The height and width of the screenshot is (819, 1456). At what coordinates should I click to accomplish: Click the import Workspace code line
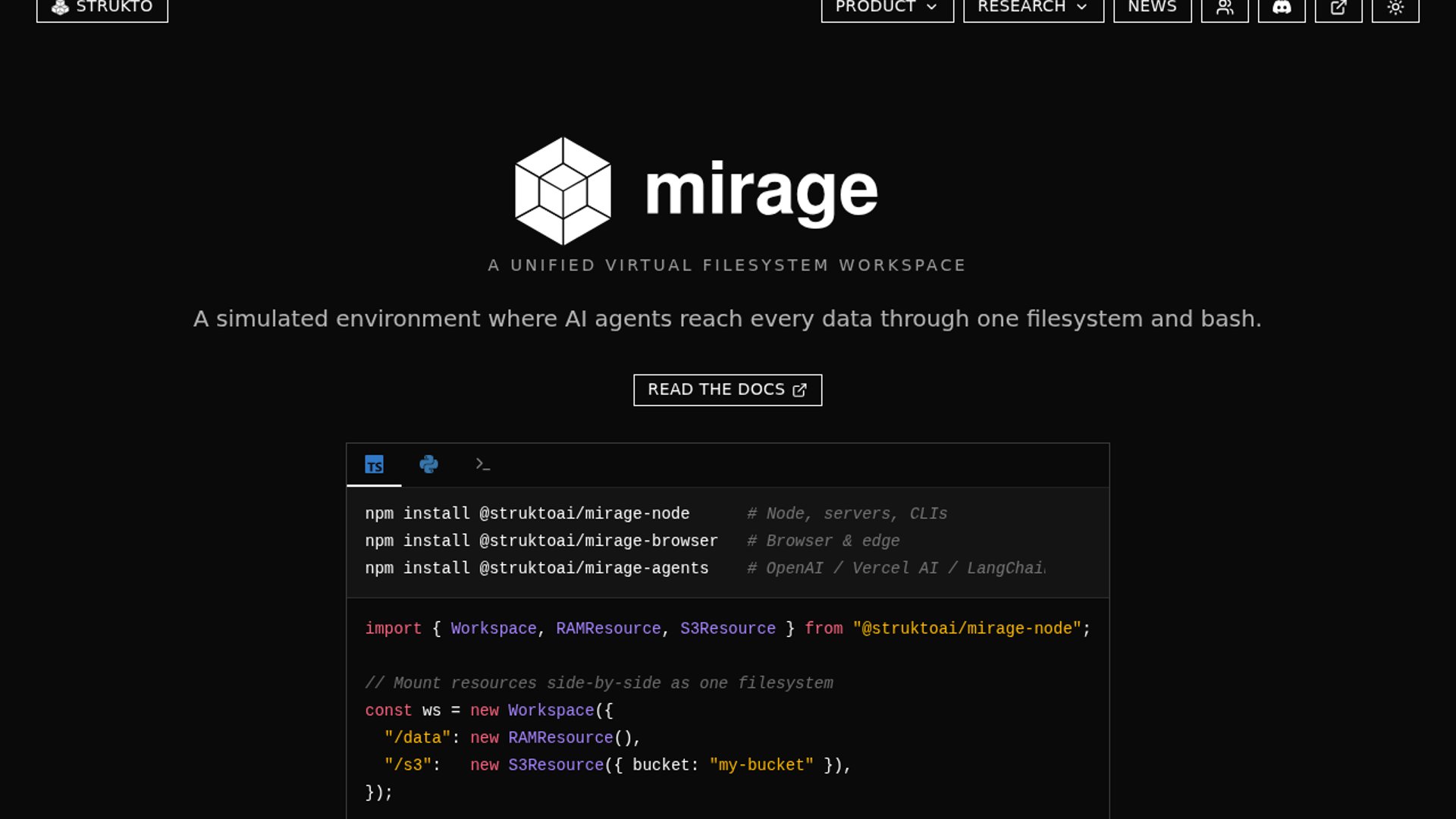pos(727,629)
